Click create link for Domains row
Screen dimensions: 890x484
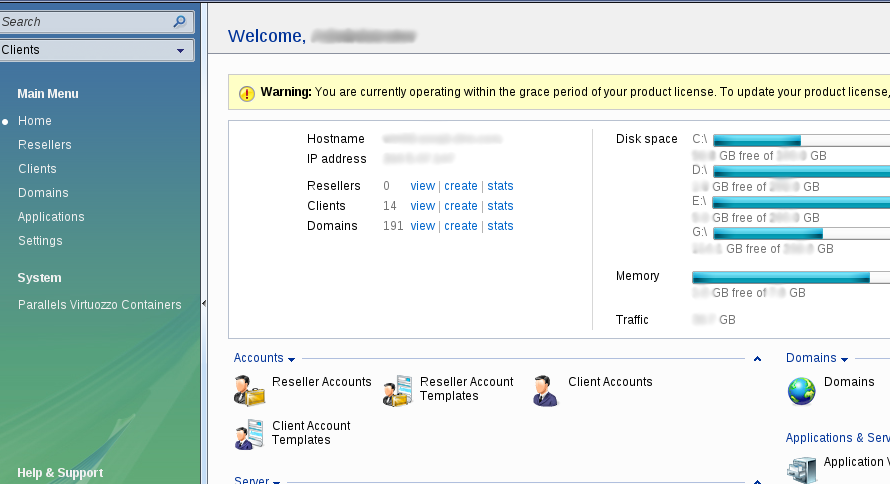click(461, 226)
